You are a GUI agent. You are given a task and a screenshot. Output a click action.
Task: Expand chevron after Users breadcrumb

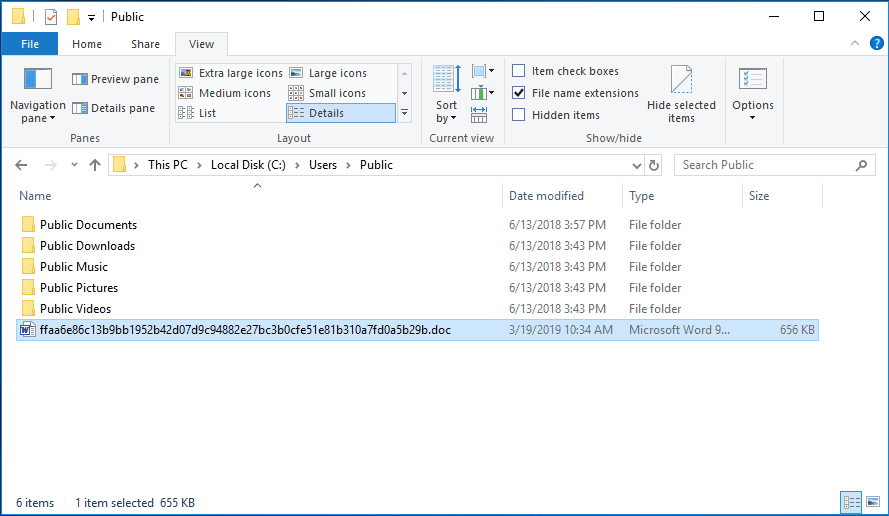point(348,165)
